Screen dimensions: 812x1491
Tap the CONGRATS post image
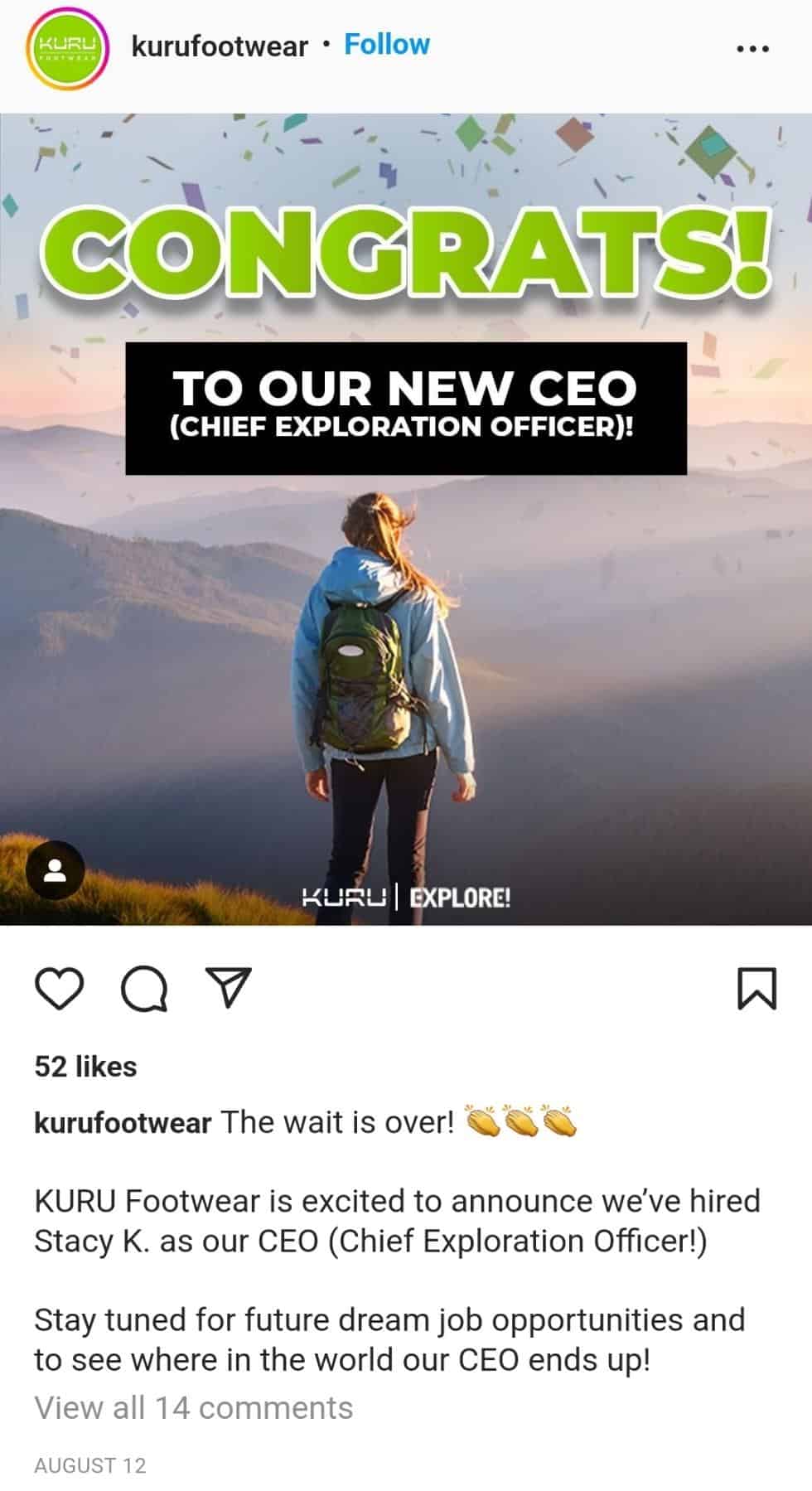(406, 519)
